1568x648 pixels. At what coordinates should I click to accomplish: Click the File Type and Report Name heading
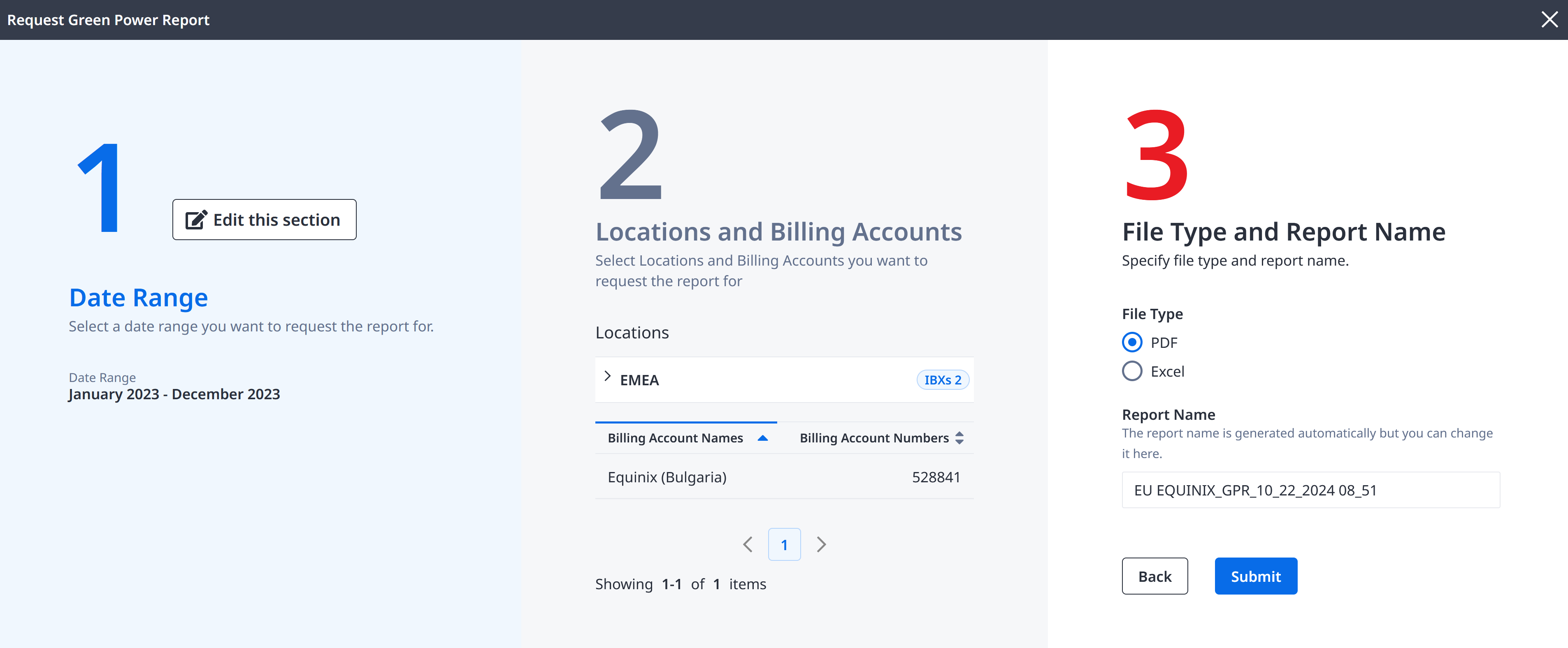point(1283,232)
